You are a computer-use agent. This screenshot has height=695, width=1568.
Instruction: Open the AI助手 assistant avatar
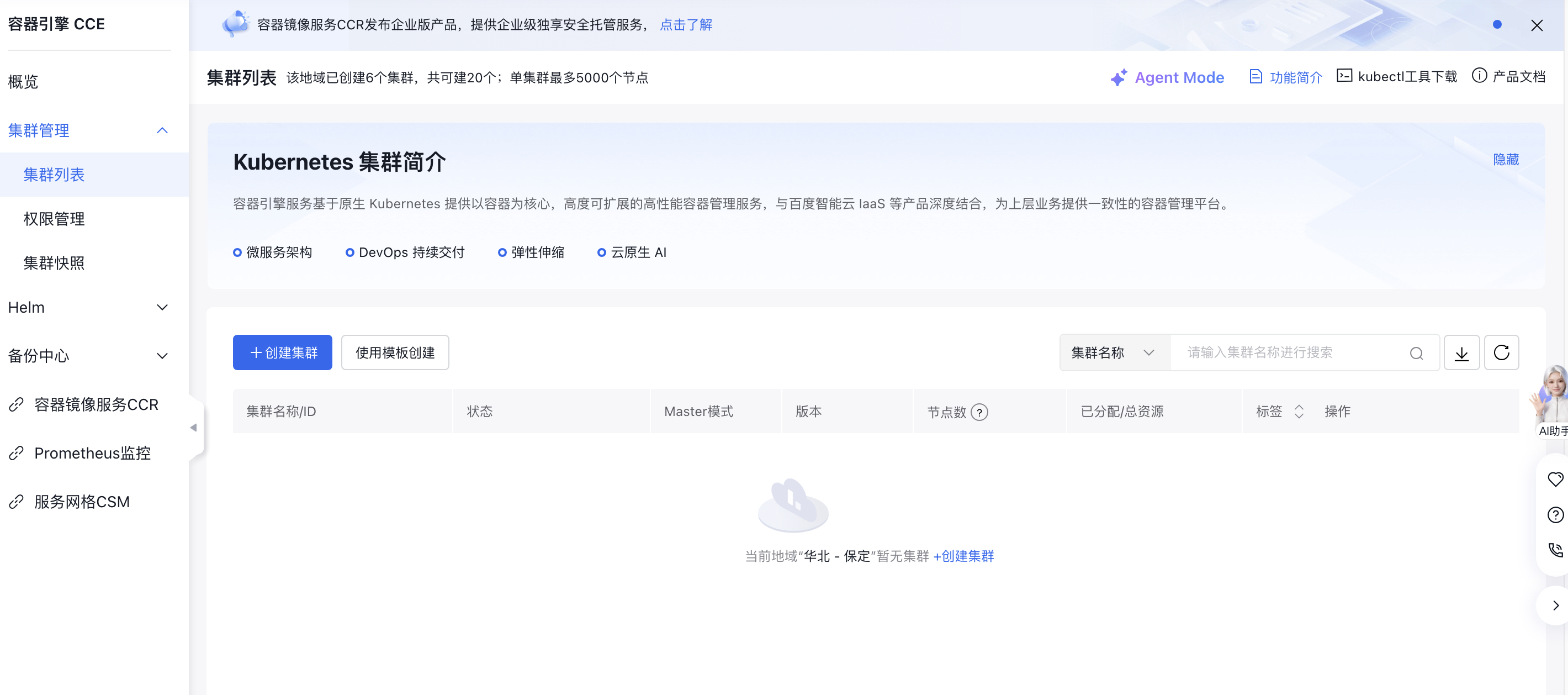click(x=1551, y=402)
